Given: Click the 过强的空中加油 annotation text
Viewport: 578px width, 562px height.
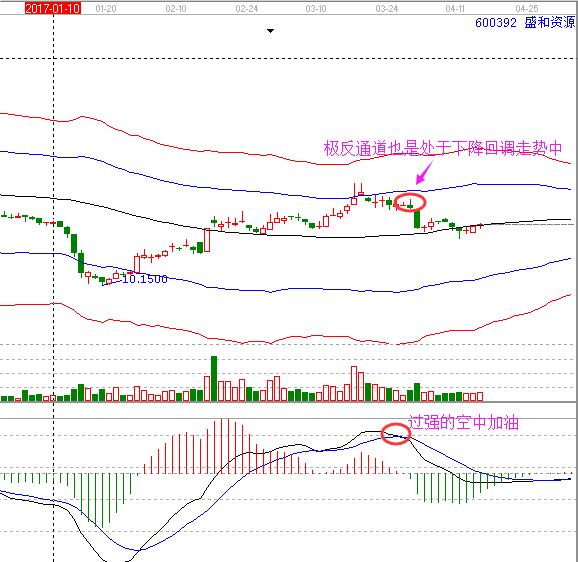Looking at the screenshot, I should click(x=463, y=422).
